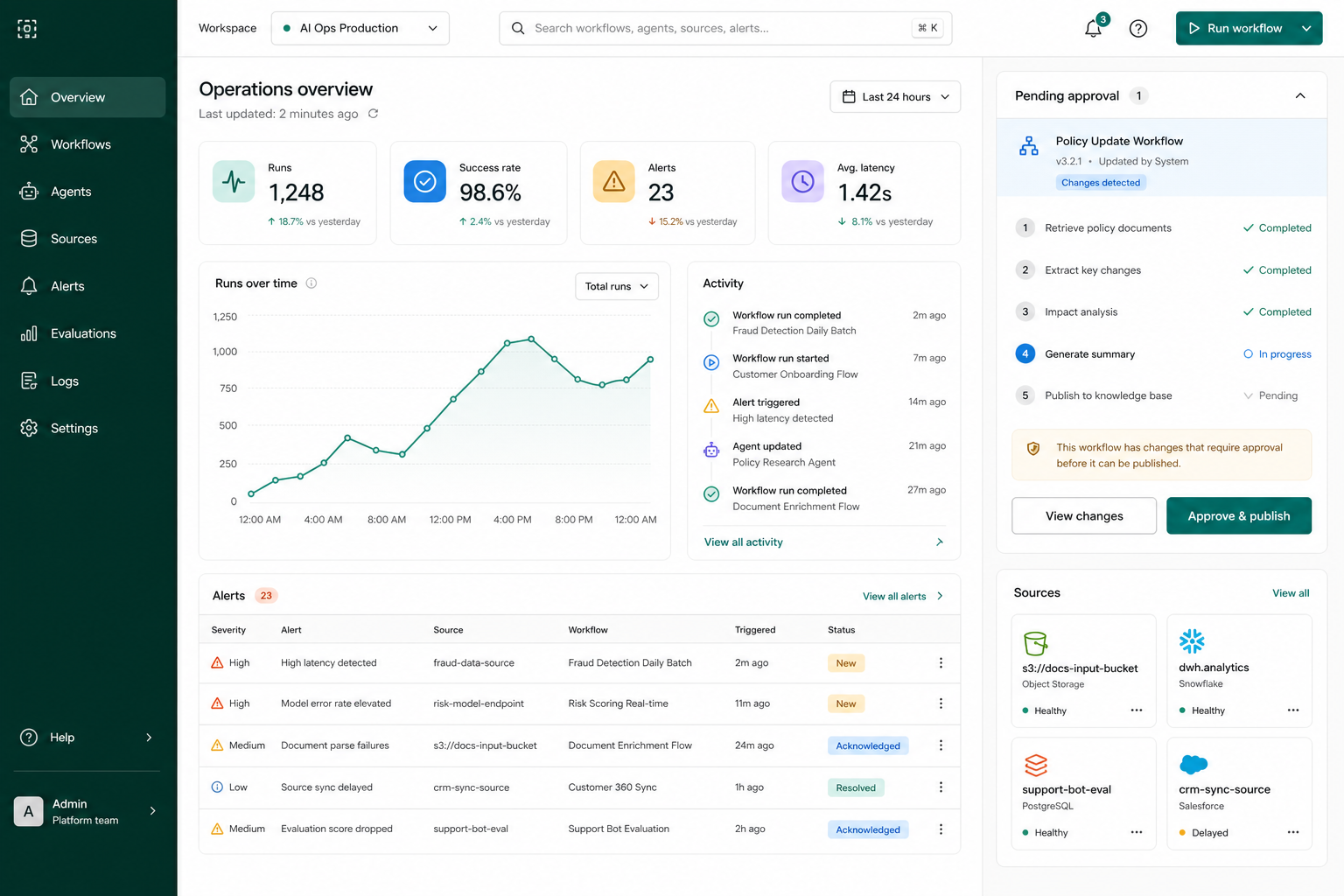Image resolution: width=1344 pixels, height=896 pixels.
Task: Click the Generate summary step 4
Action: point(1163,353)
